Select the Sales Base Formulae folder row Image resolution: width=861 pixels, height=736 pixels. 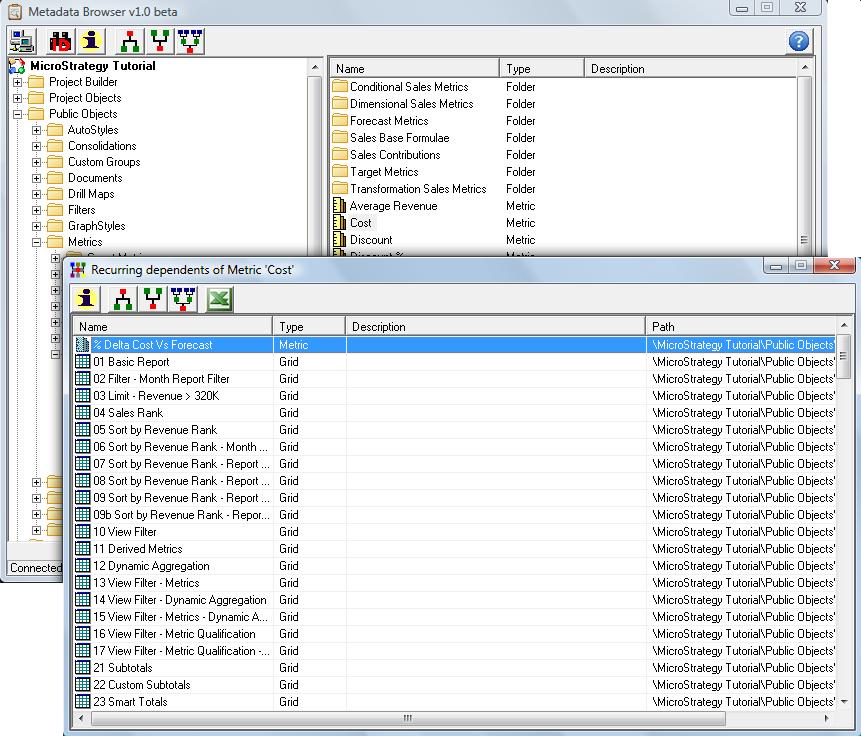[x=563, y=138]
